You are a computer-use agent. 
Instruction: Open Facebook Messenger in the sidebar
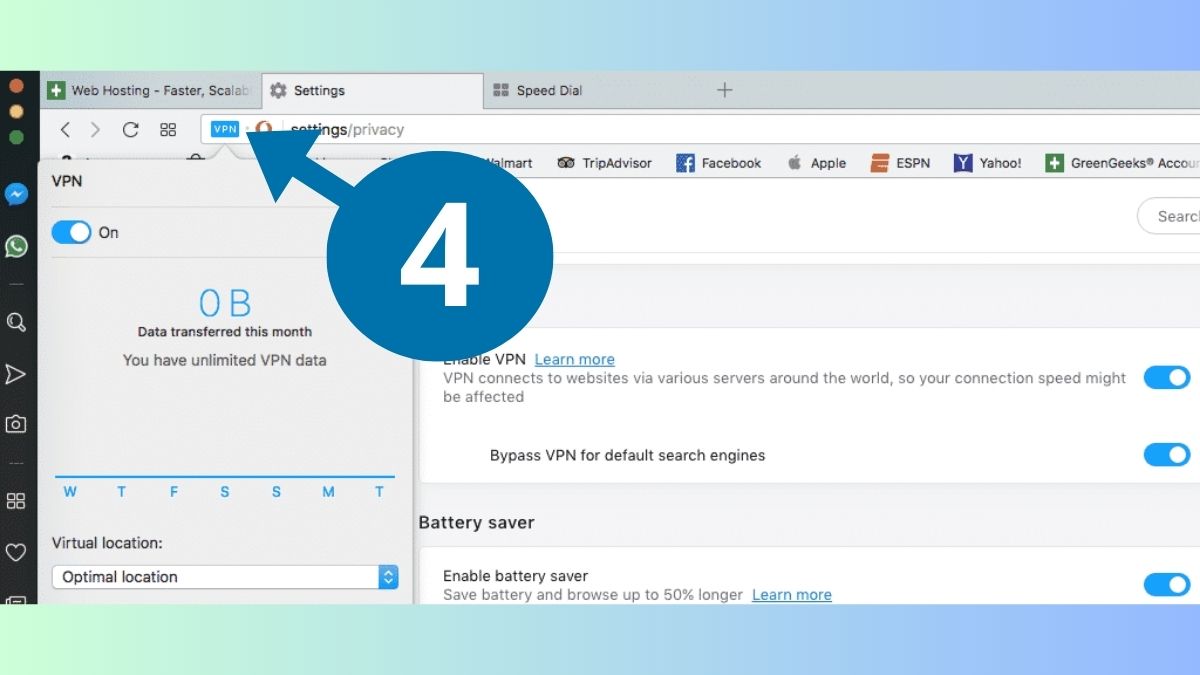[x=16, y=194]
